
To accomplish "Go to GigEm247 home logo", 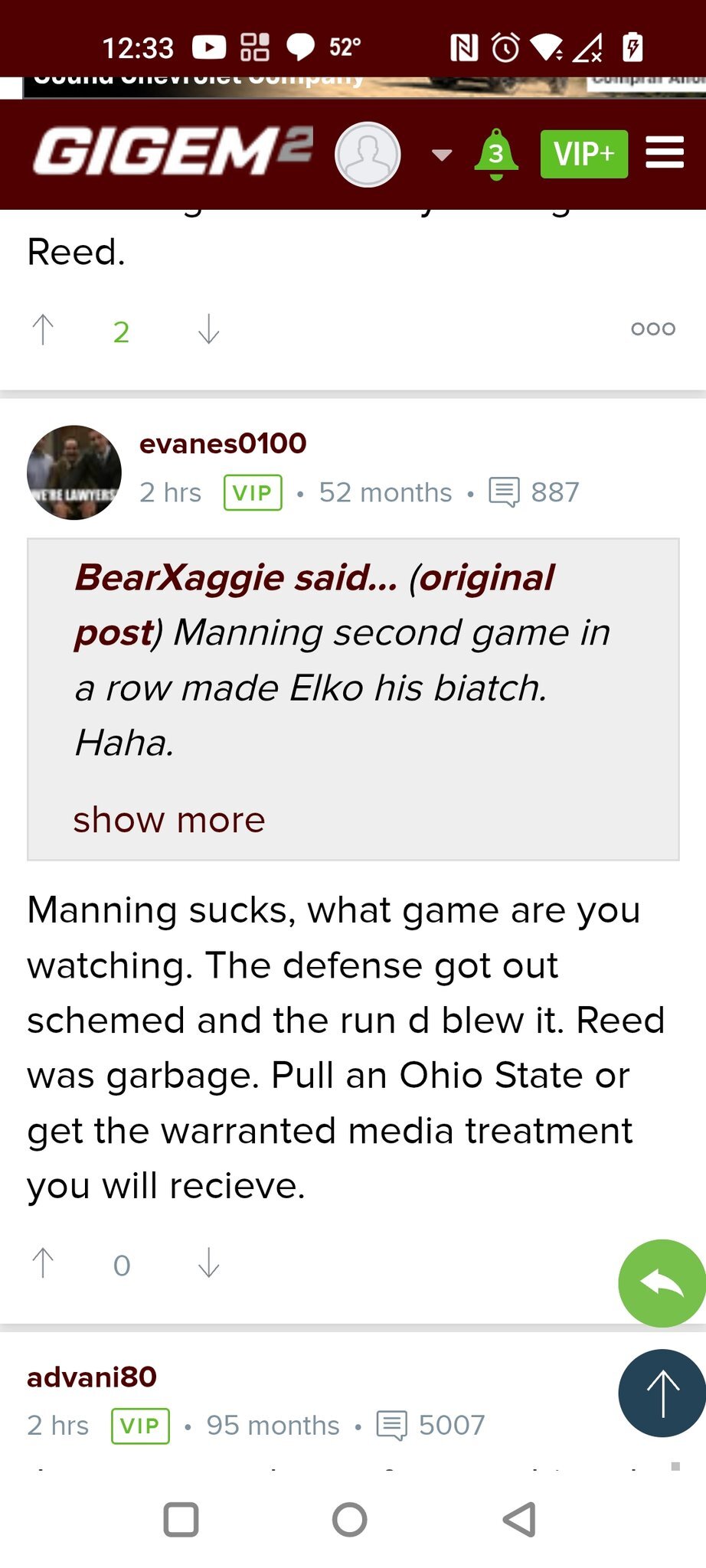I will coord(172,151).
